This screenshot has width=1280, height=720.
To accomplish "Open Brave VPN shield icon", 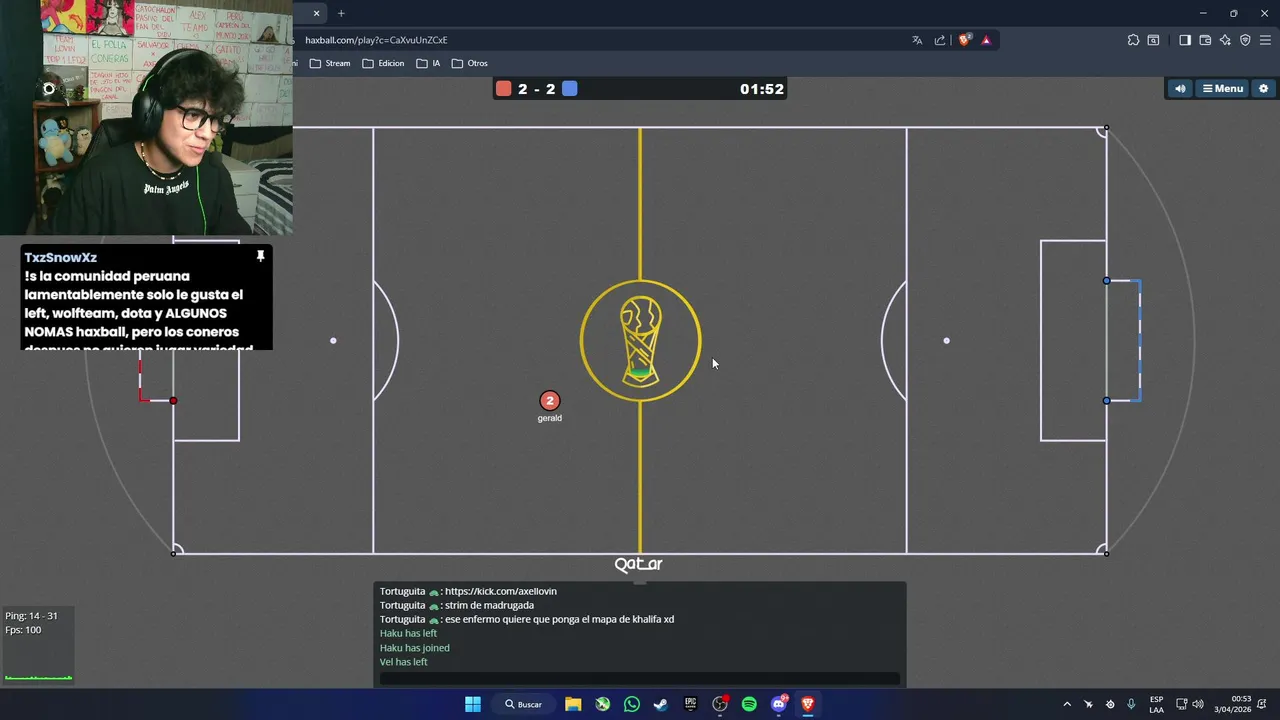I will coord(1245,40).
